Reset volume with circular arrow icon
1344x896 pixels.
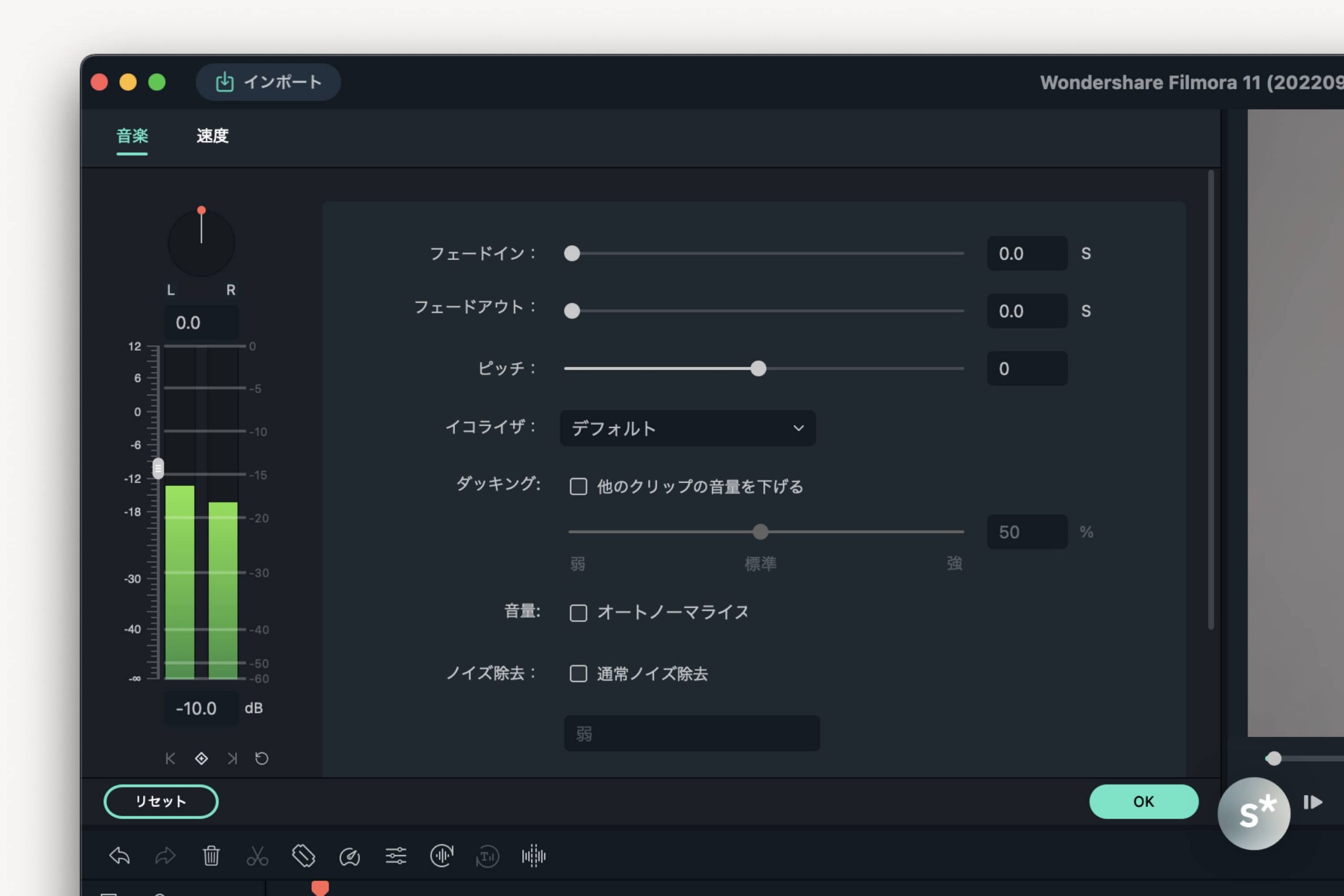[262, 758]
